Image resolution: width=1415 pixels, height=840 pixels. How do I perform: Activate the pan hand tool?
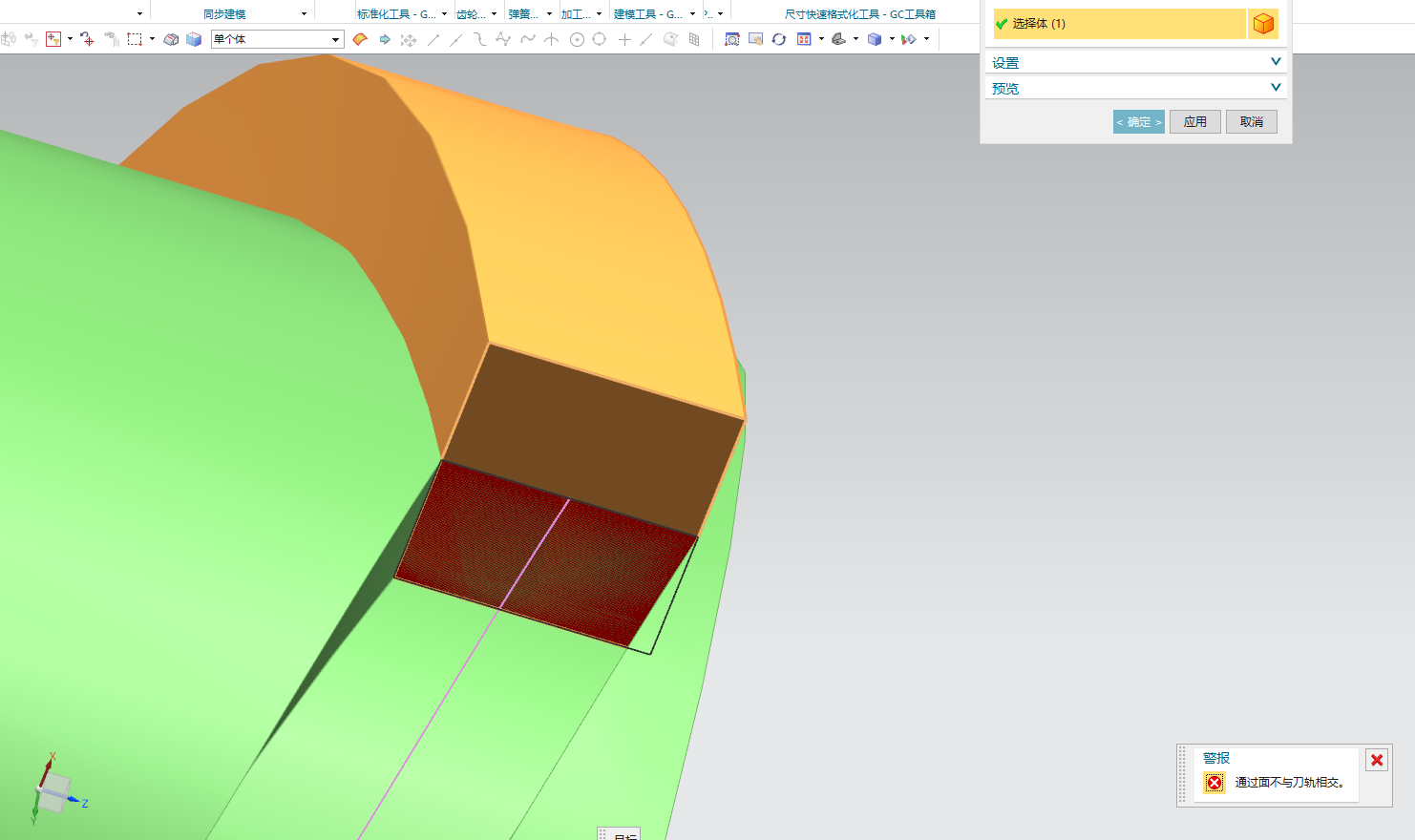tap(756, 39)
